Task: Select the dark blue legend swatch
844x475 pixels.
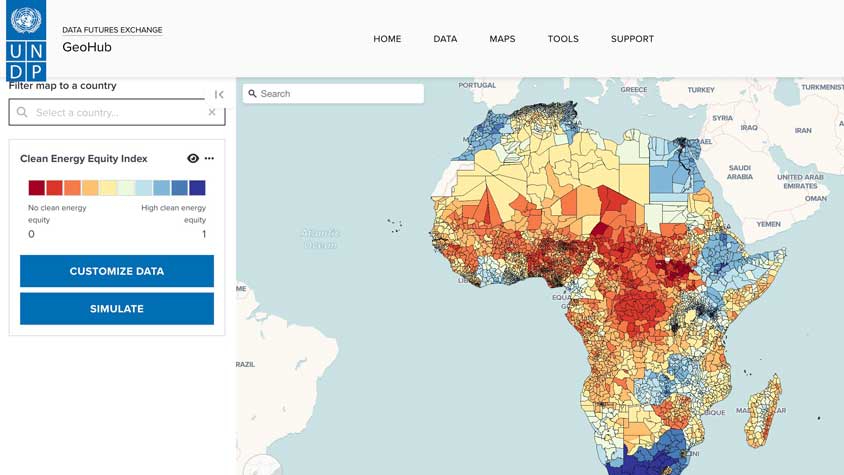Action: [x=197, y=188]
